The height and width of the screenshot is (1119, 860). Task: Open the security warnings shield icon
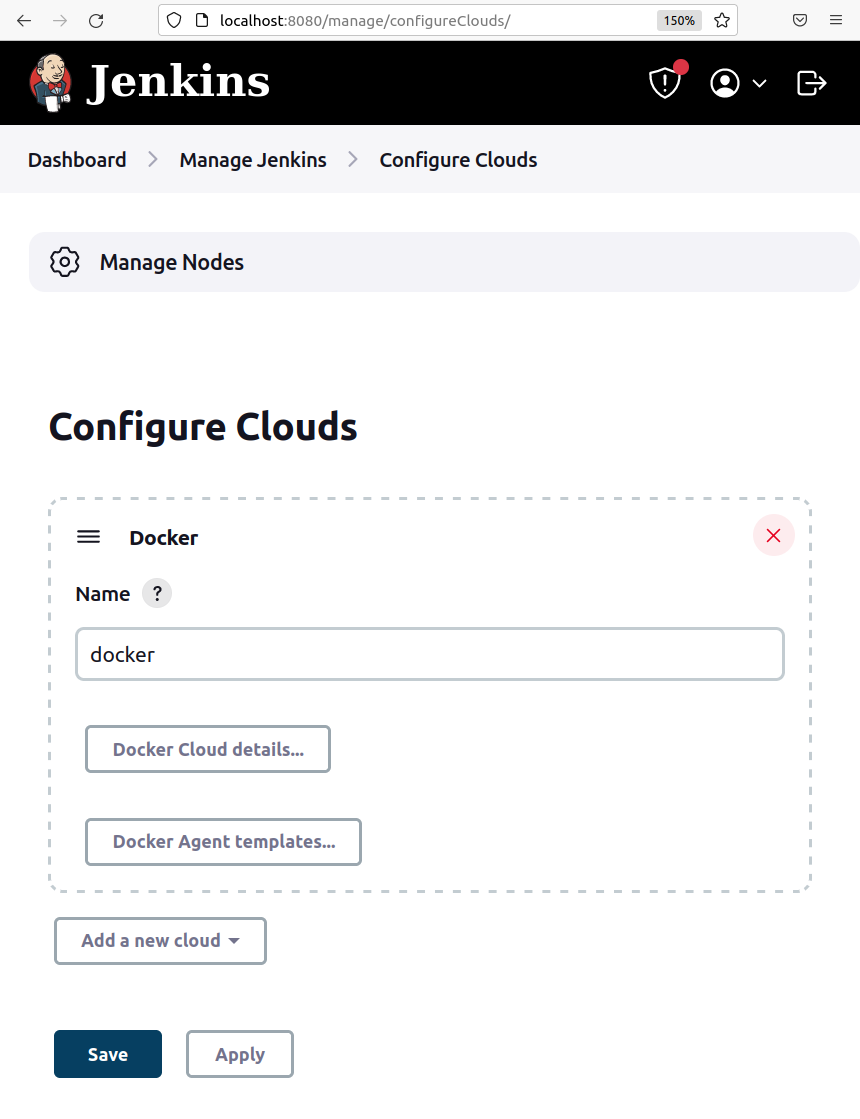click(665, 83)
